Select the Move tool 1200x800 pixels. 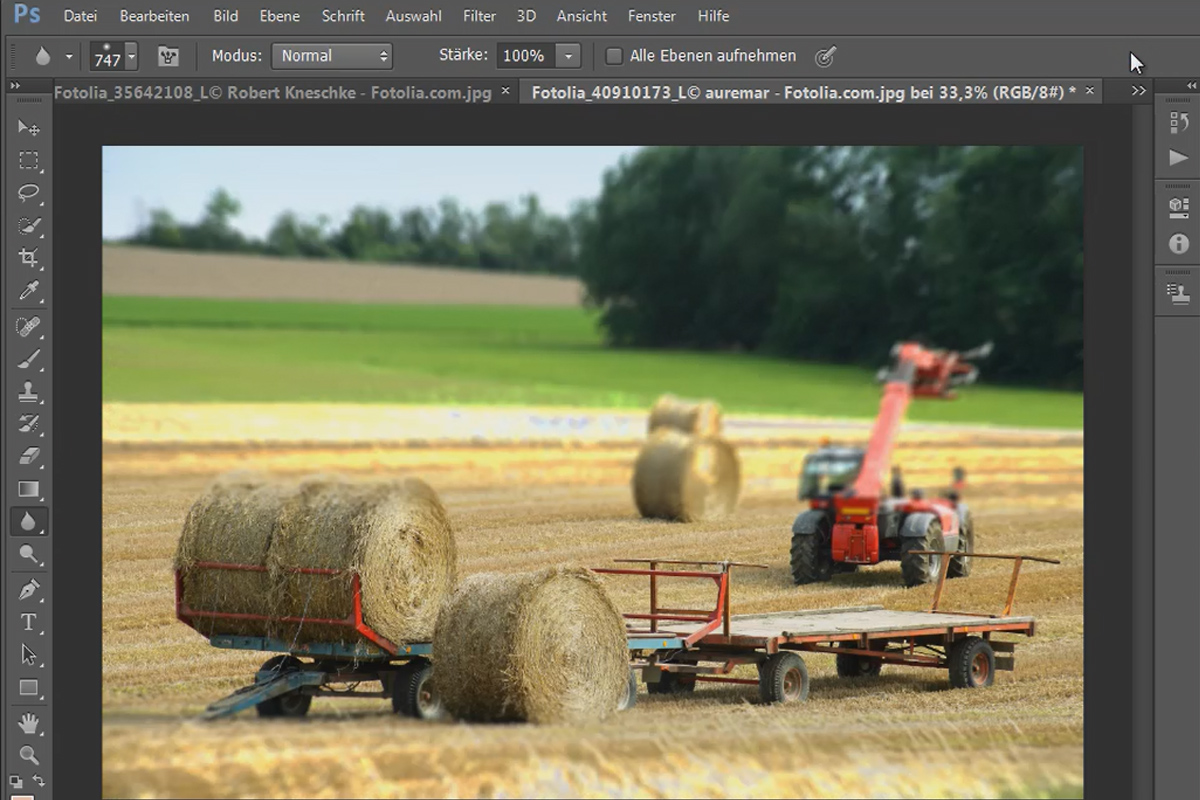(x=29, y=128)
